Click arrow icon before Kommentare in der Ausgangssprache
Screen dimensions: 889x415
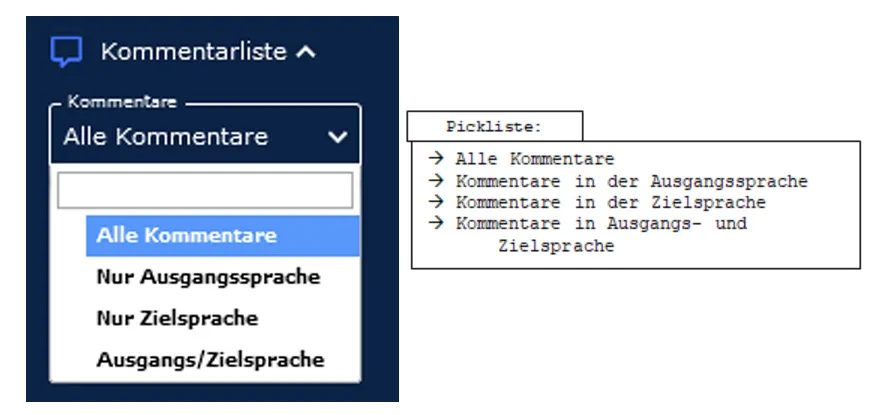pos(436,180)
